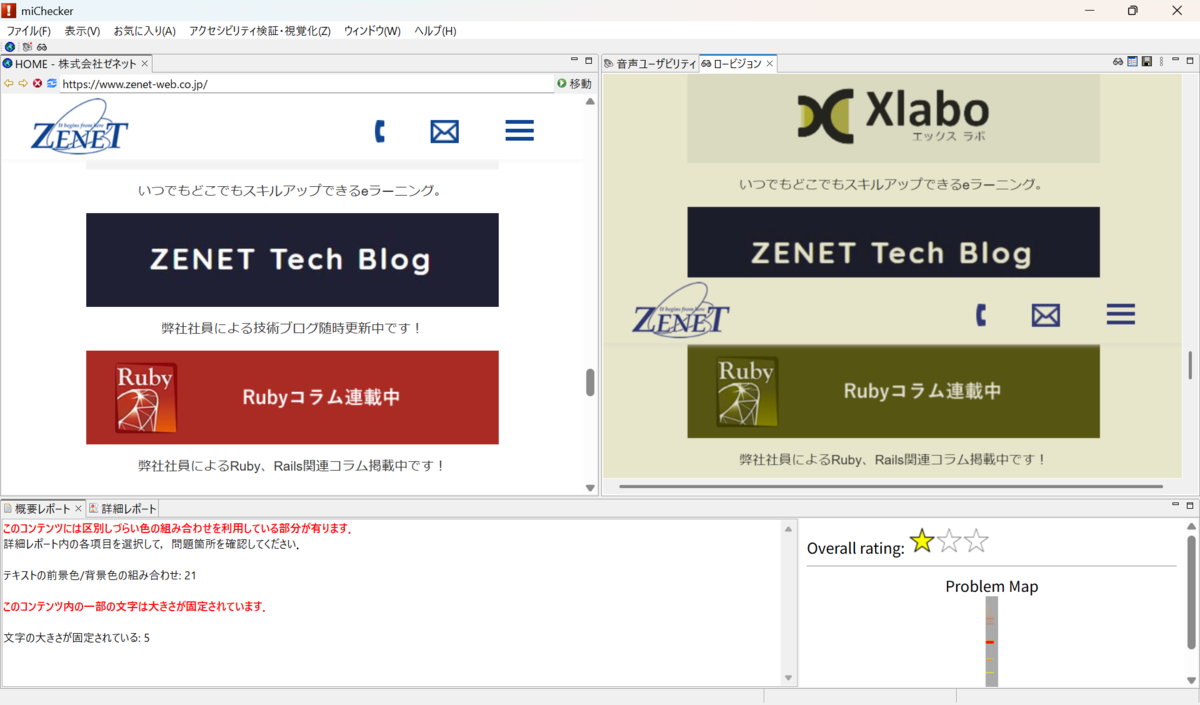Open the ファイル(F) menu
The height and width of the screenshot is (705, 1200).
click(x=29, y=31)
